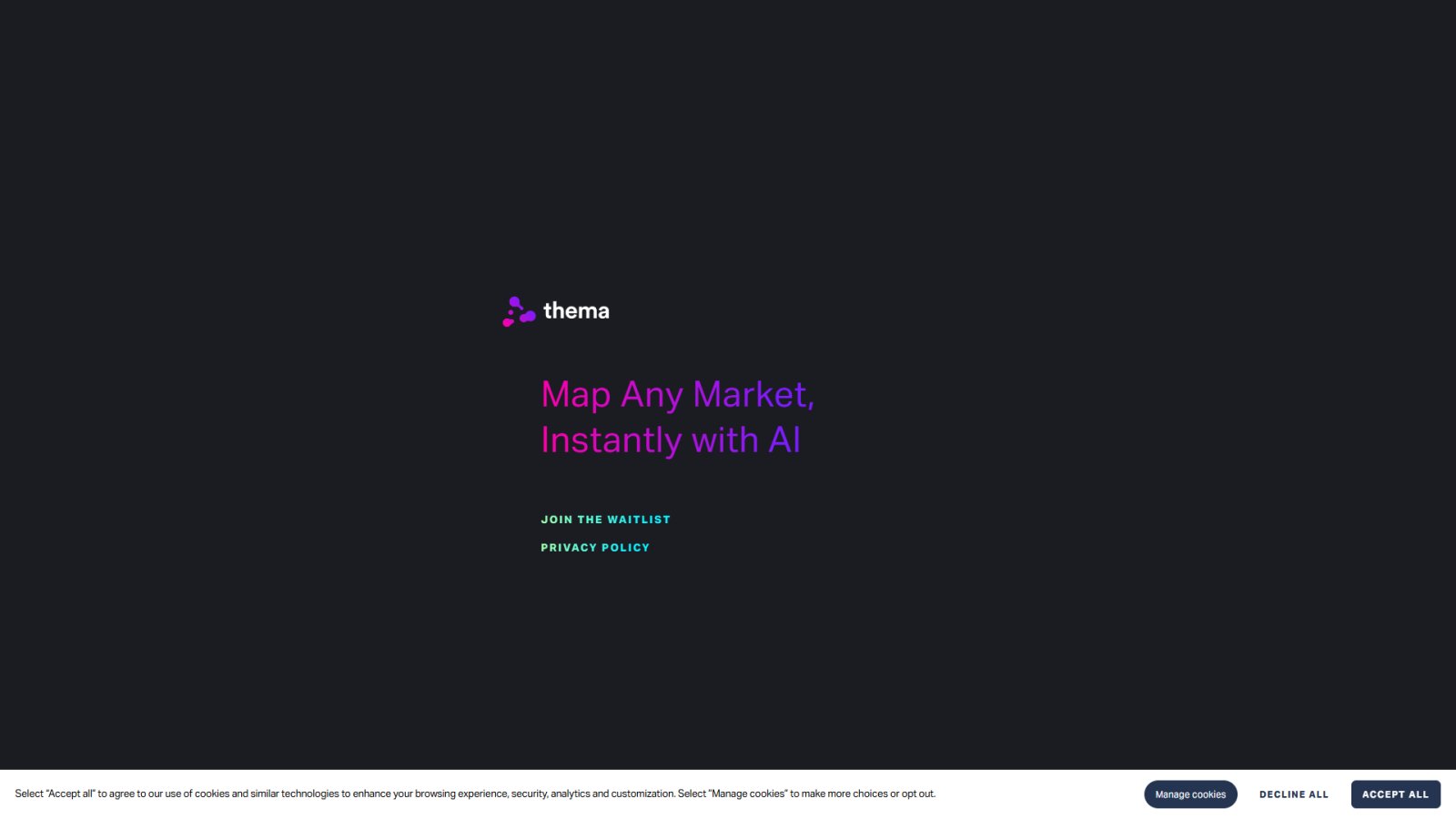Click the word 'POLICY' in the green link
Image resolution: width=1456 pixels, height=819 pixels.
(x=625, y=548)
